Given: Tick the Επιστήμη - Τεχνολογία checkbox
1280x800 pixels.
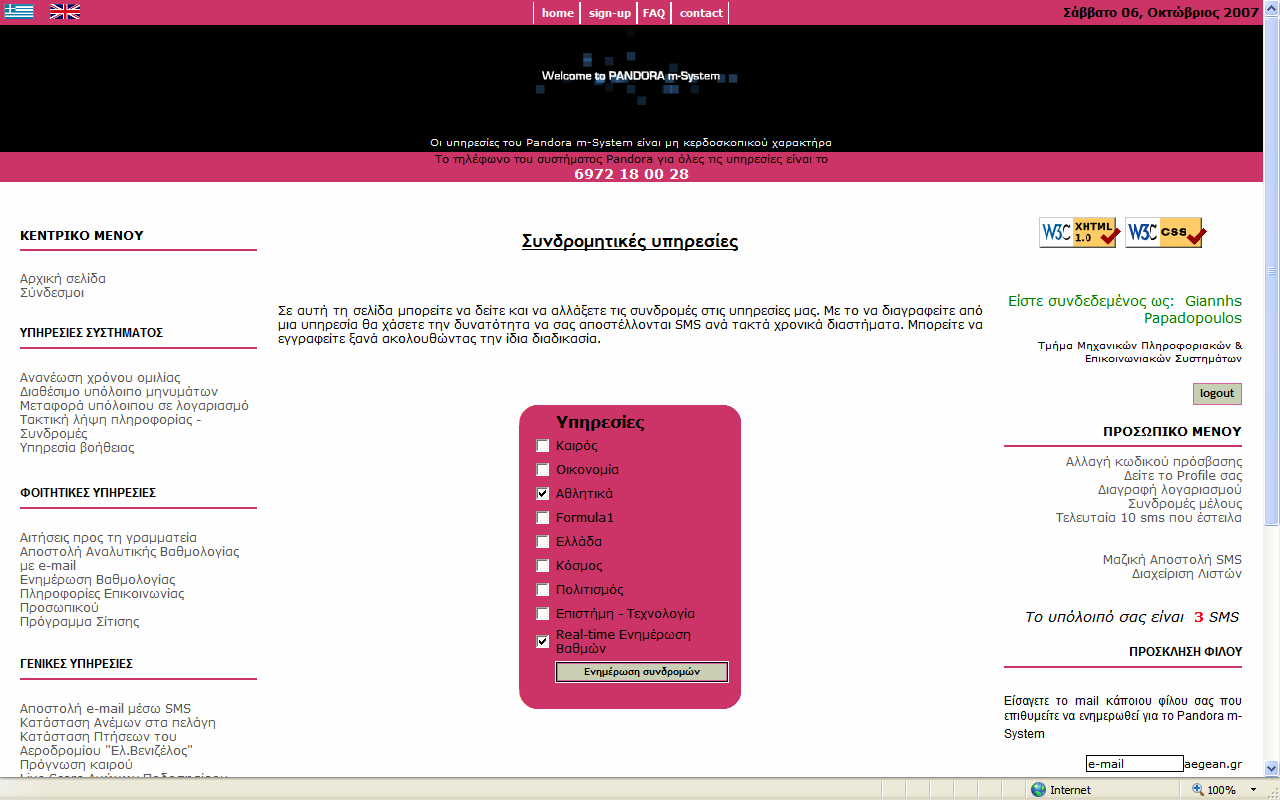Looking at the screenshot, I should 543,614.
